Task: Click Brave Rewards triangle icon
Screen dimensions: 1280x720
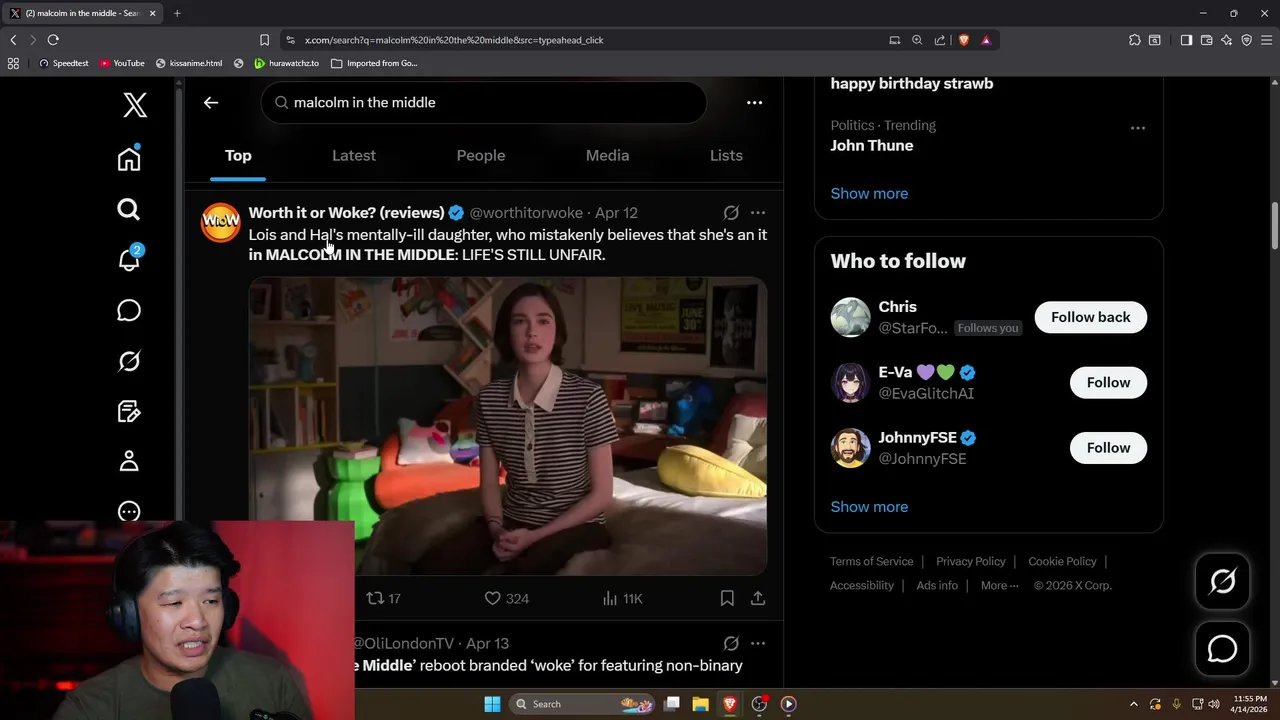Action: 986,40
